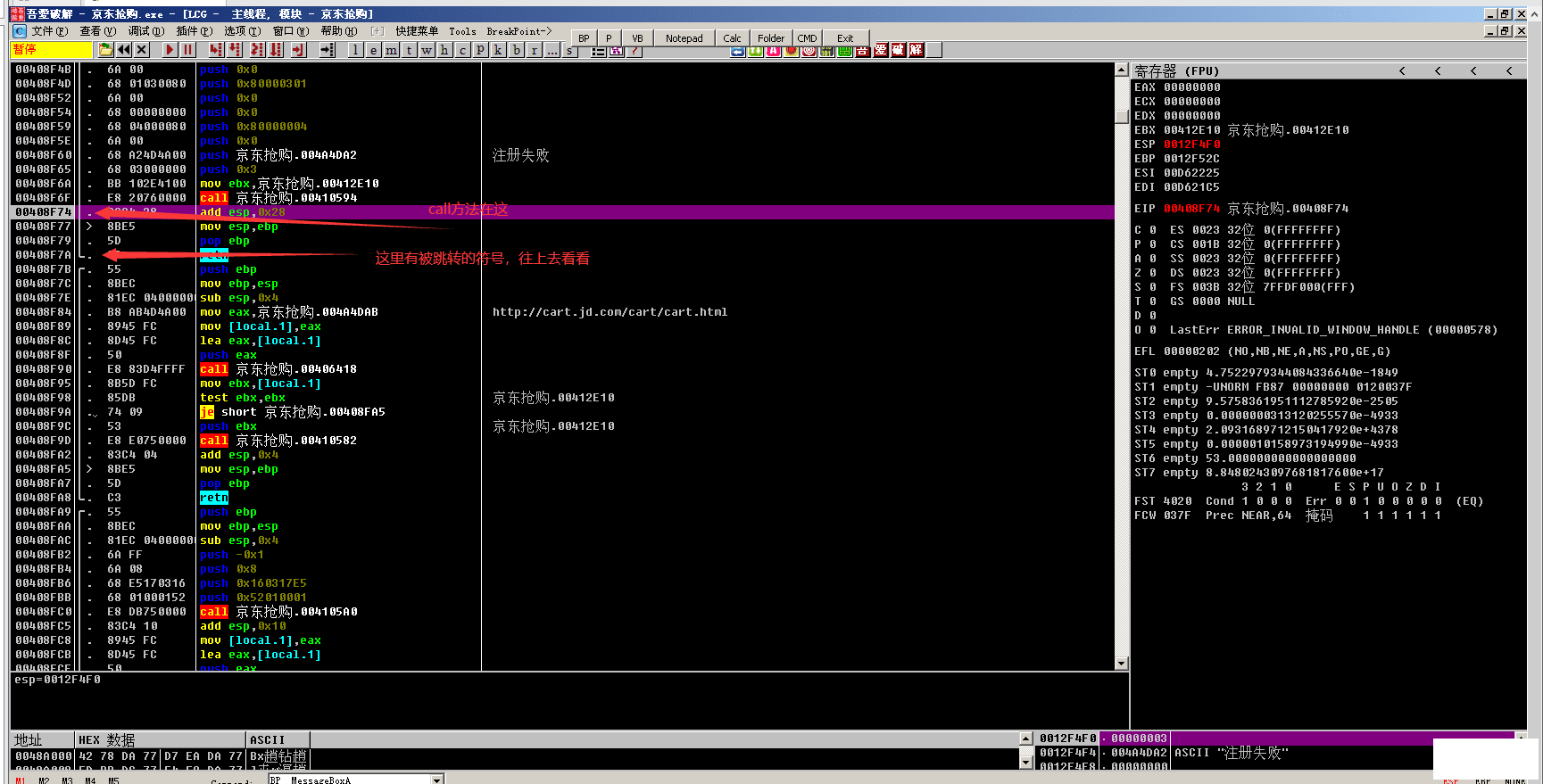The height and width of the screenshot is (784, 1543).
Task: Click the VB quick button
Action: tap(637, 38)
